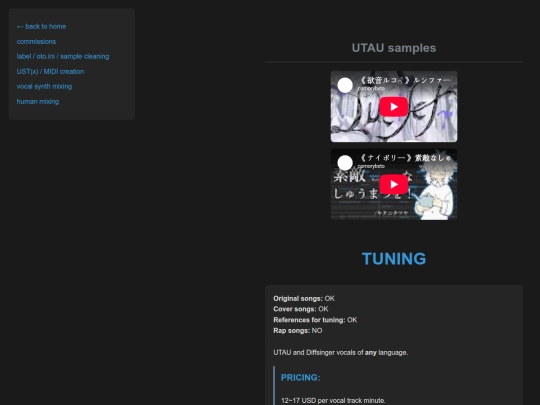Select the 'Cover songs: OK' line
This screenshot has width=540, height=405.
301,309
